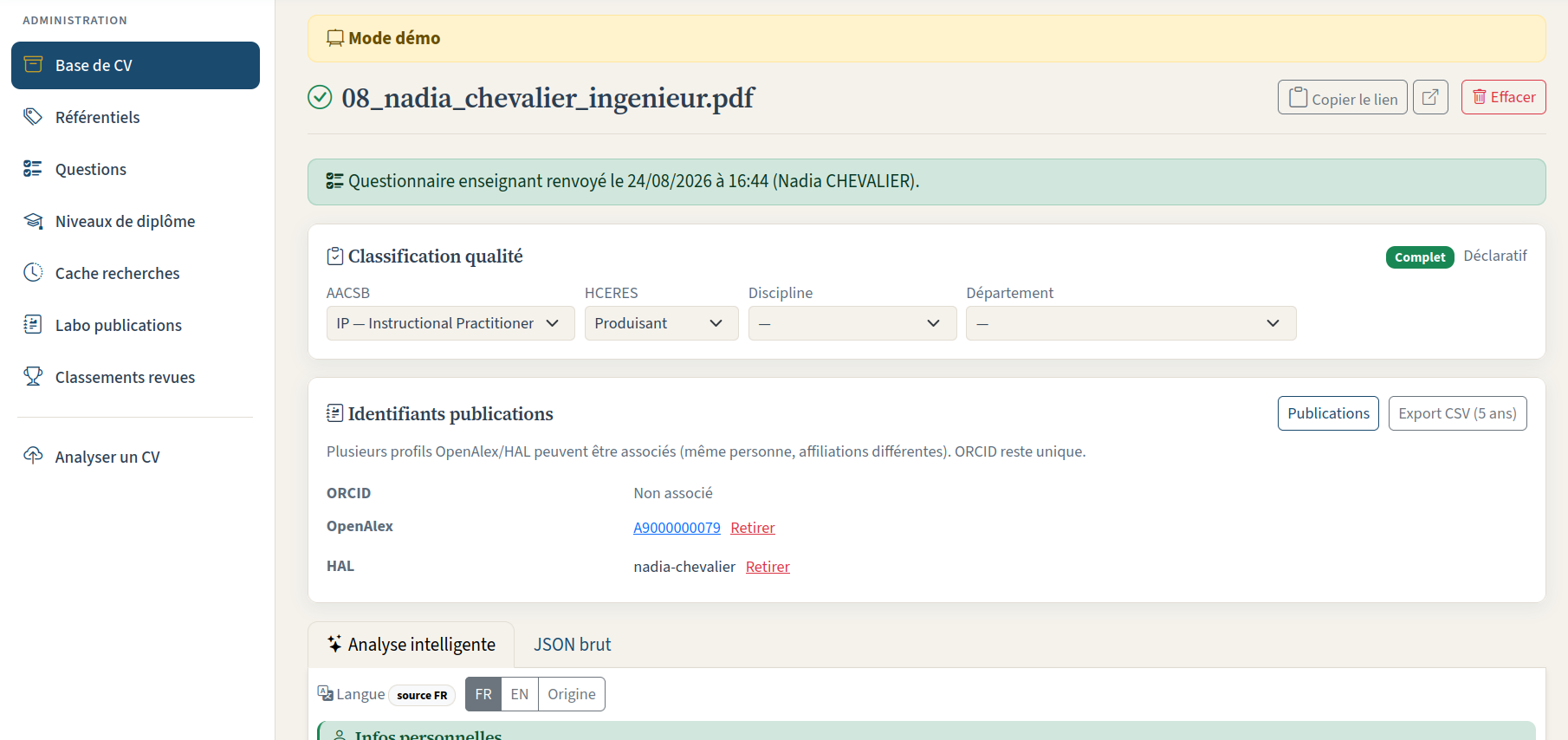Open OpenAlex ID A9000000079 link

[x=677, y=528]
